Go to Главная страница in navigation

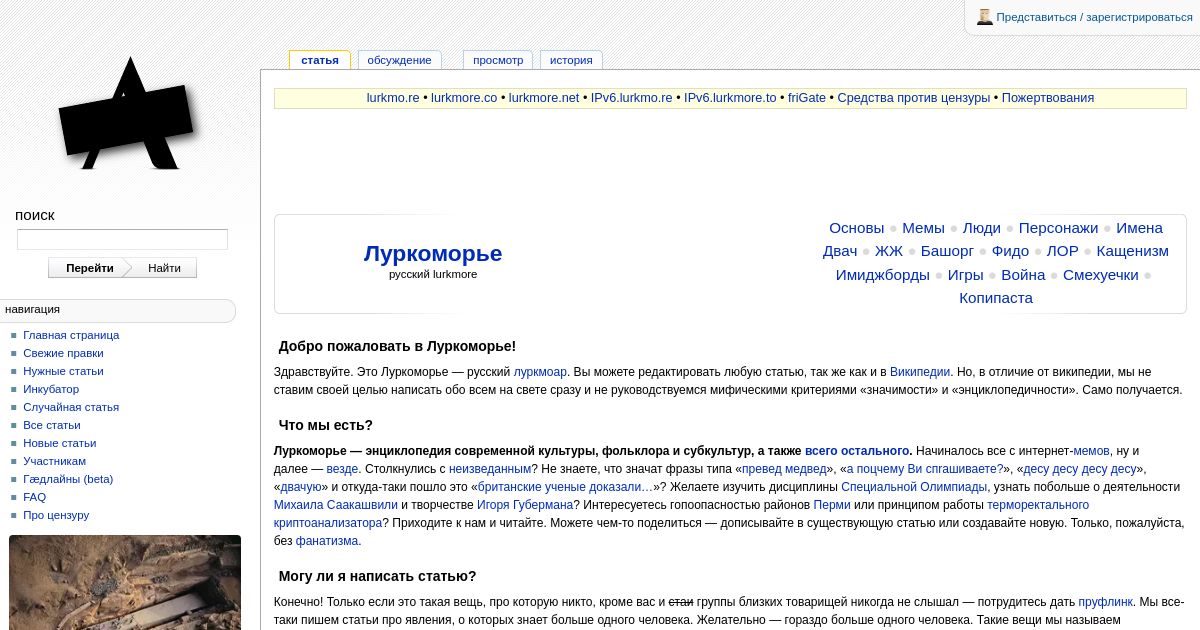click(71, 335)
